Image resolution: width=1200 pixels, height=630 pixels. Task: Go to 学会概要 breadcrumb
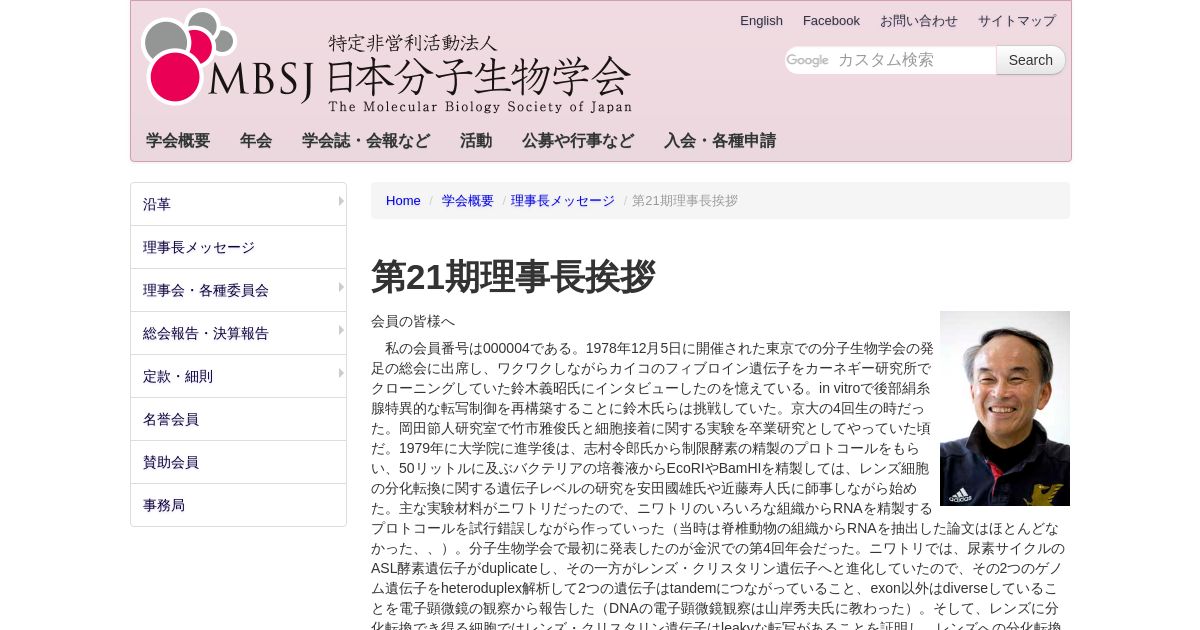pyautogui.click(x=468, y=200)
